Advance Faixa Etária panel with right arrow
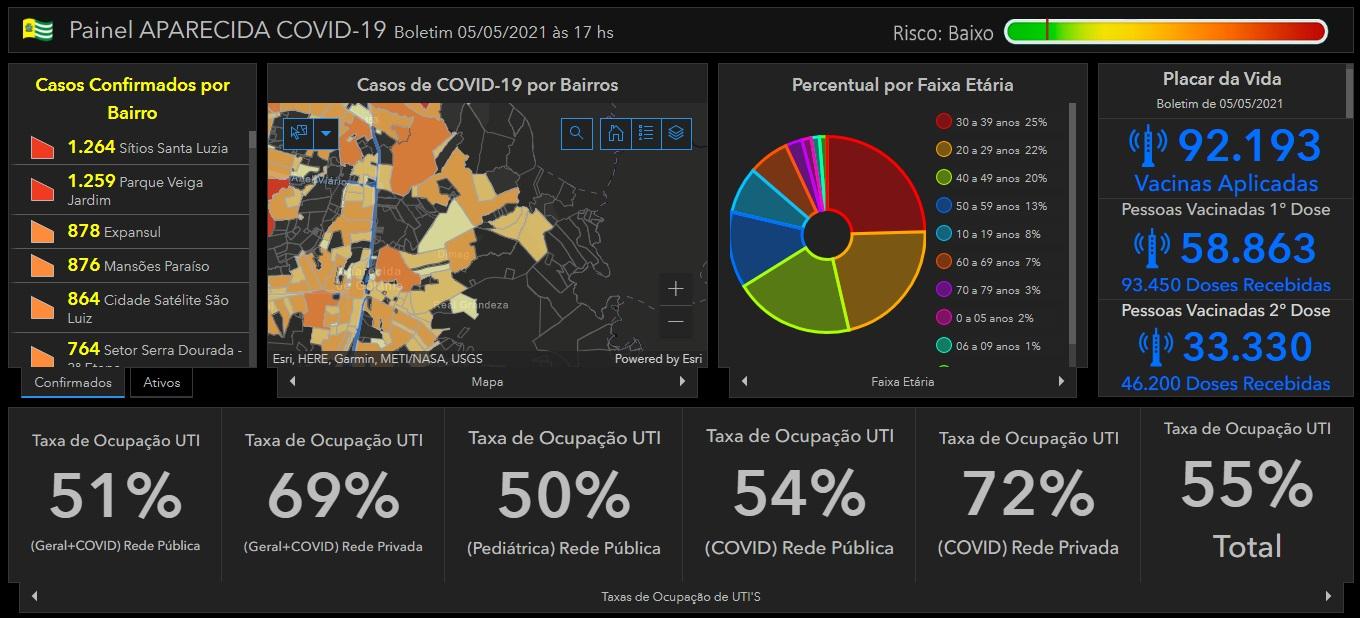 [x=1061, y=381]
